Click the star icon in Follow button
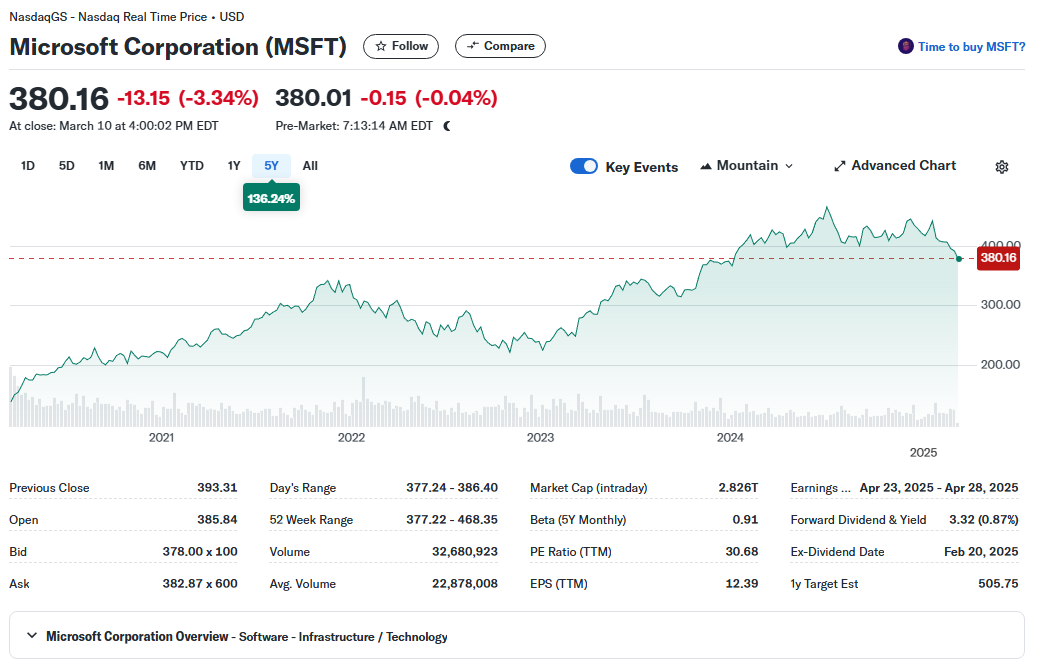 tap(381, 46)
